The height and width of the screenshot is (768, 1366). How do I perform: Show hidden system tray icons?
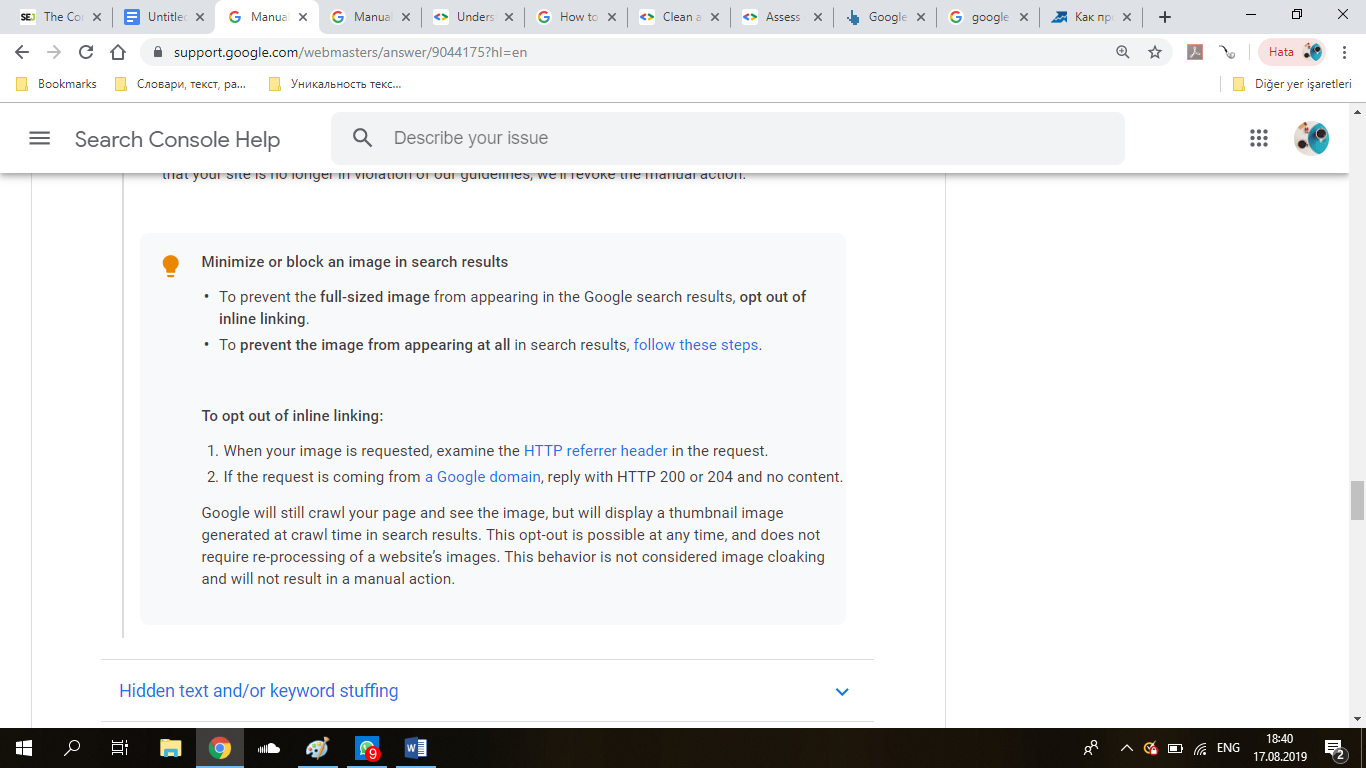1126,748
